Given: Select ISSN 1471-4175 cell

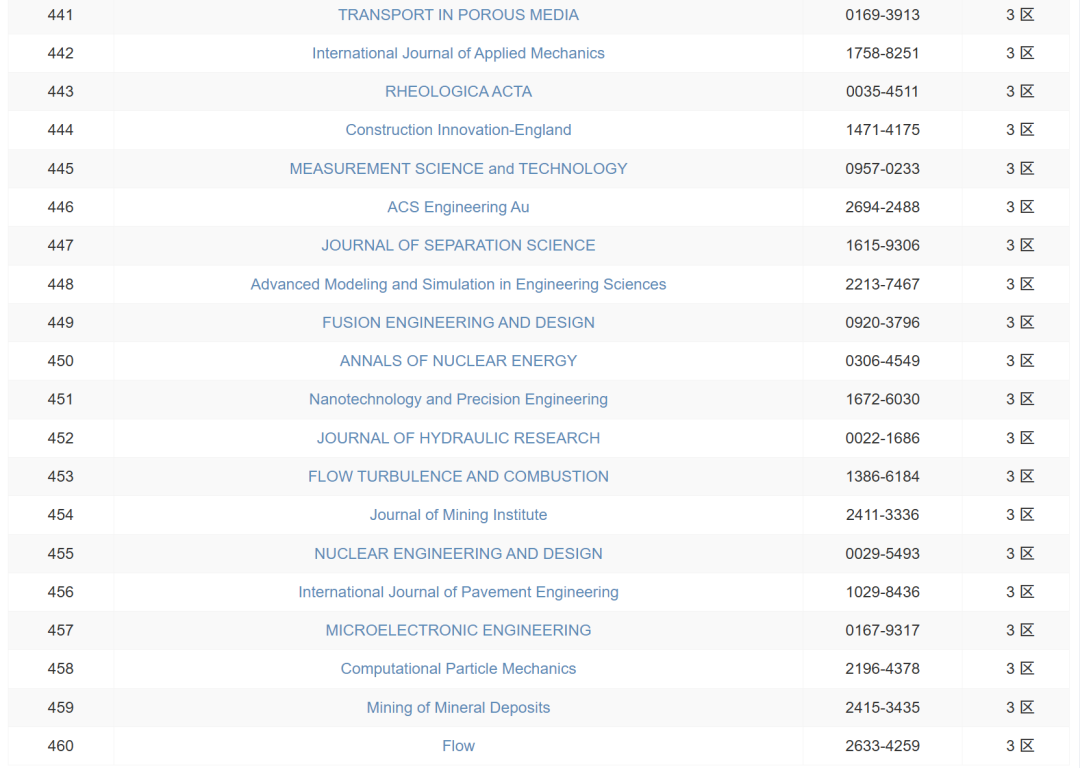Looking at the screenshot, I should 882,129.
